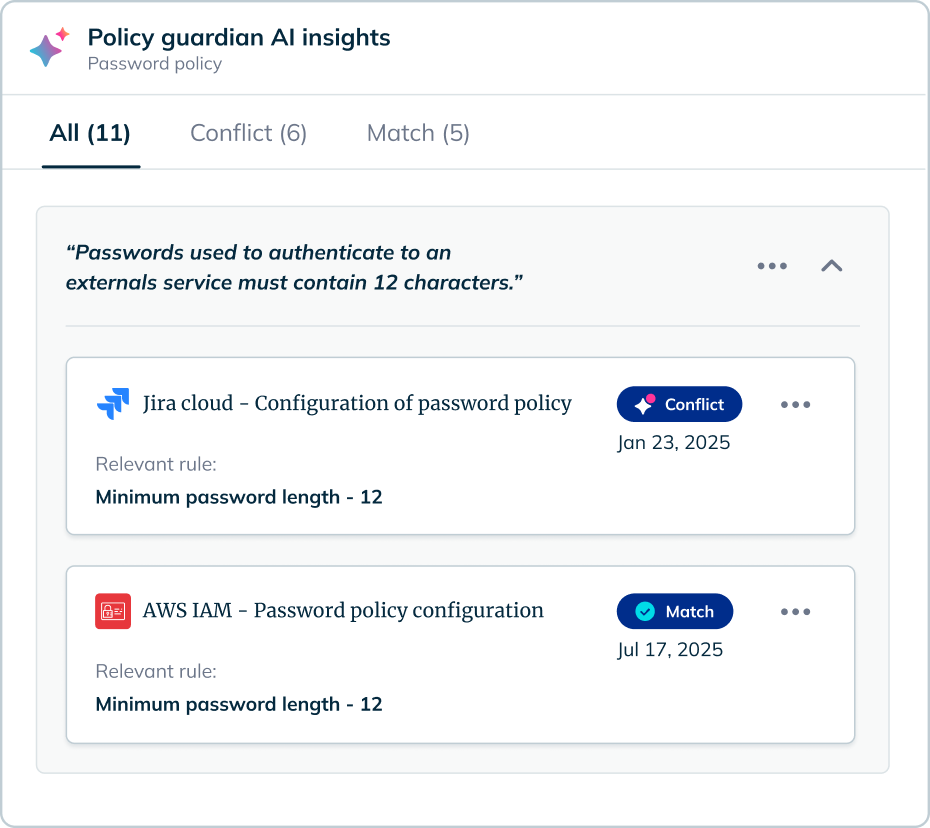Image resolution: width=930 pixels, height=828 pixels.
Task: Click Jira's Minimum password length rule
Action: [x=239, y=497]
